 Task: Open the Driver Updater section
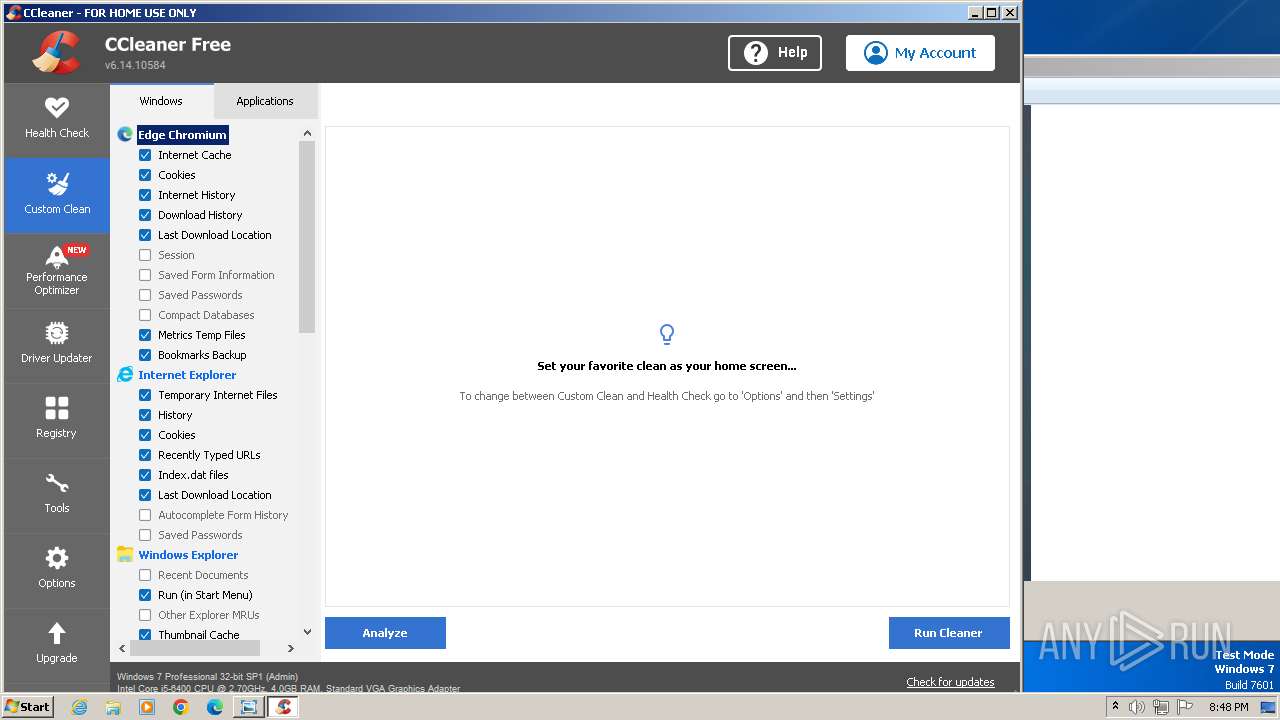point(57,344)
